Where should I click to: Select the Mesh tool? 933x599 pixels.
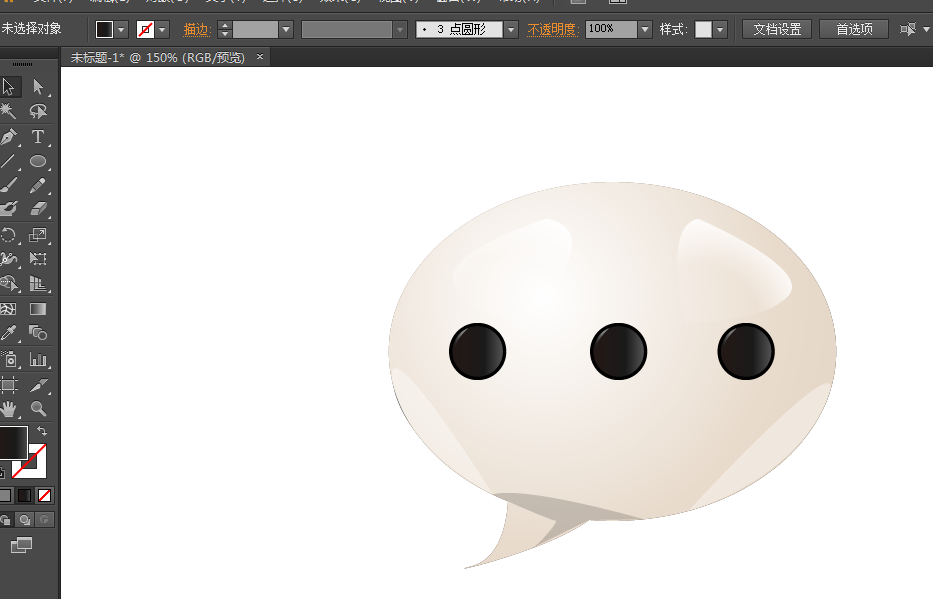(x=8, y=309)
